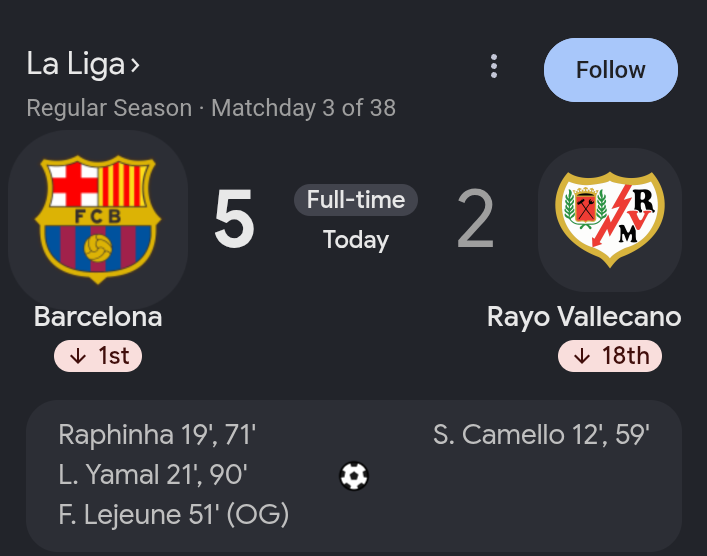Open S. Camello 12', 59' scorer entry
This screenshot has width=707, height=556.
coord(541,435)
